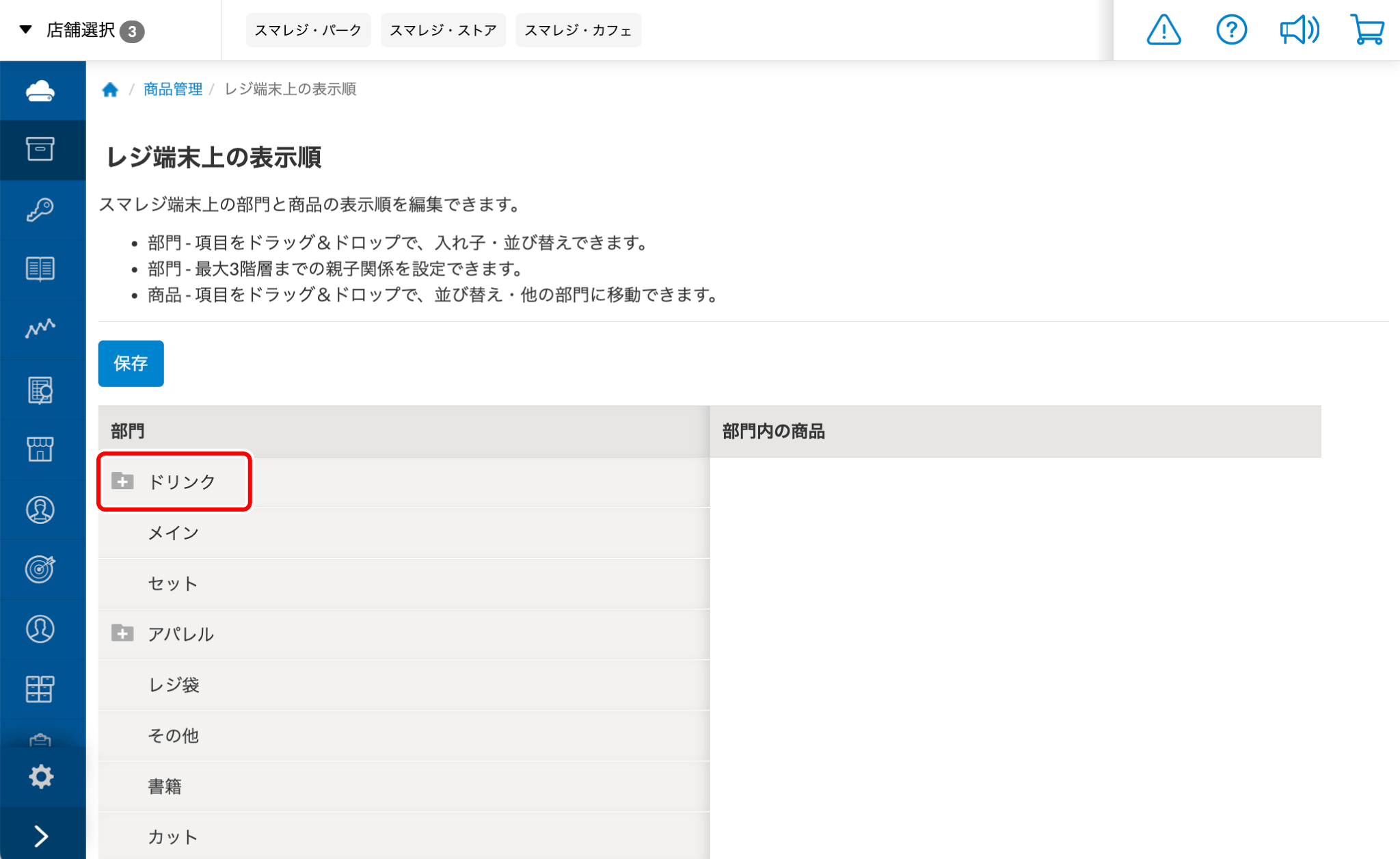Open the line graph analytics sidebar icon

(x=40, y=328)
